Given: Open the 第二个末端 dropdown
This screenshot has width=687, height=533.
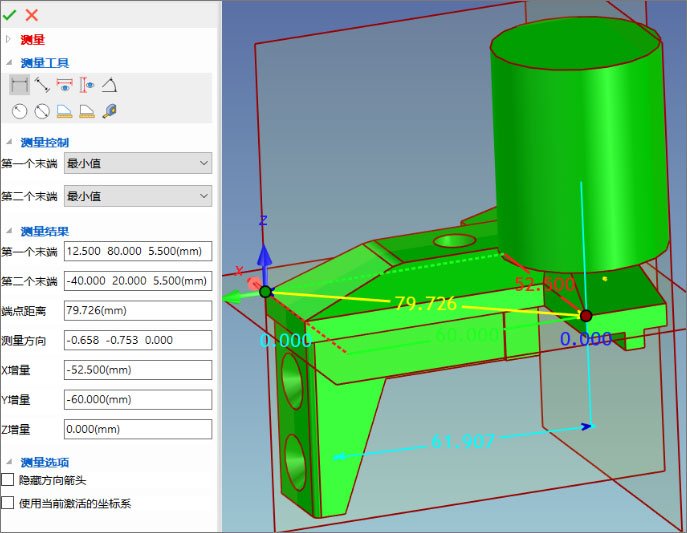Looking at the screenshot, I should 138,196.
